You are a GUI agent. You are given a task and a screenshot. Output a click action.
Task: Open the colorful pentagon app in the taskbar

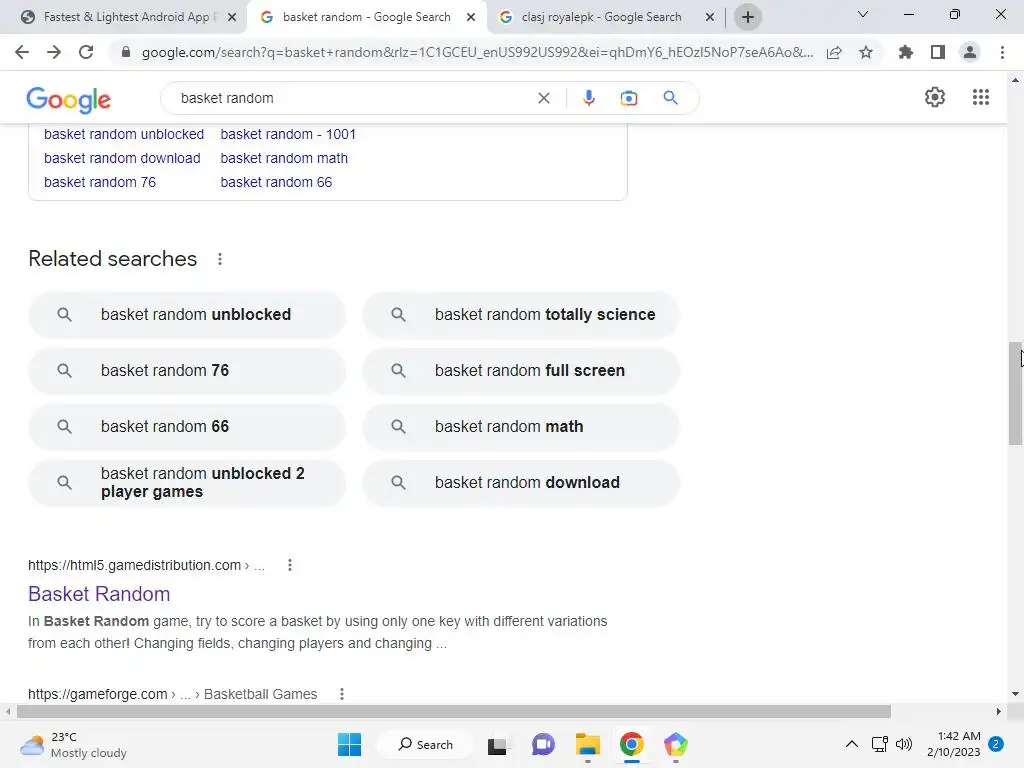tap(676, 744)
